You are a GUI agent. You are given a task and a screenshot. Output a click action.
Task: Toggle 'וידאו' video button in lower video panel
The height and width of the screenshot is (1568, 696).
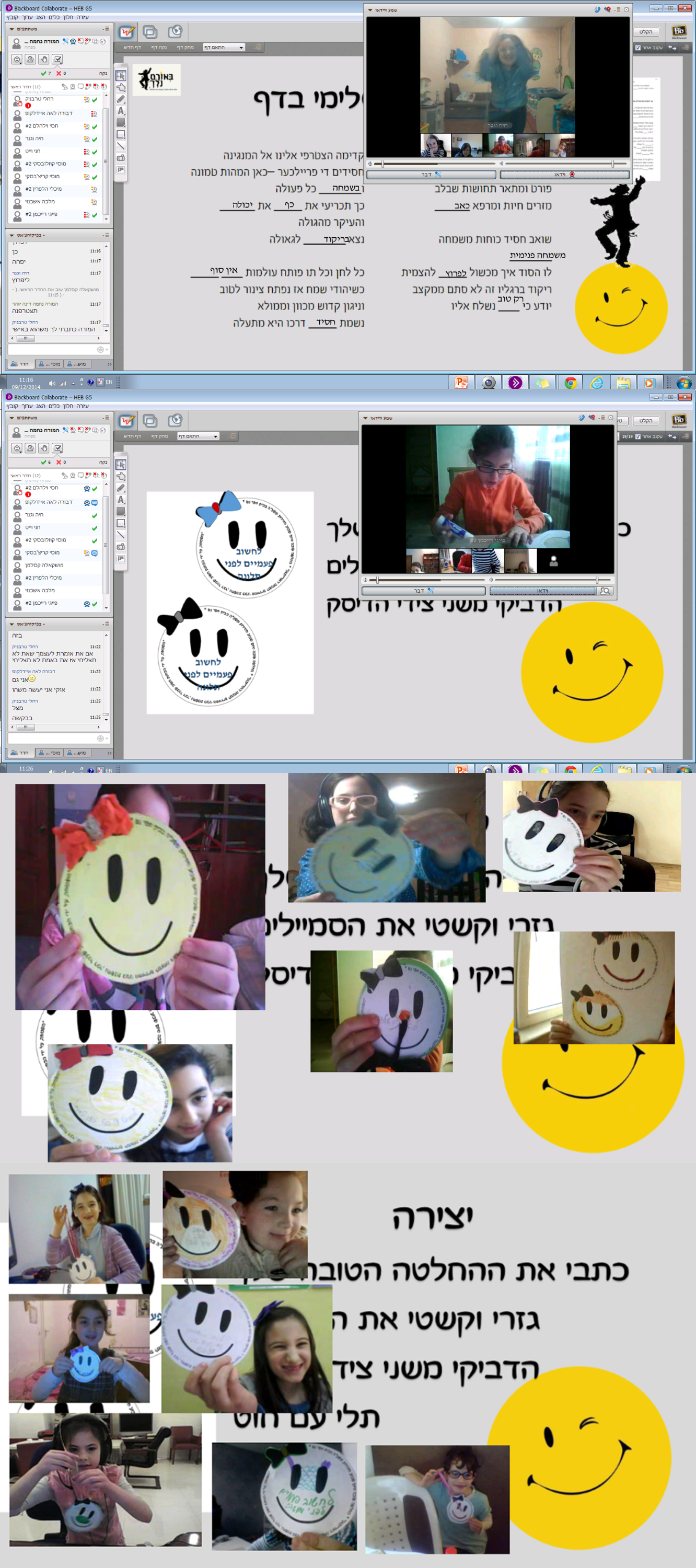542,591
